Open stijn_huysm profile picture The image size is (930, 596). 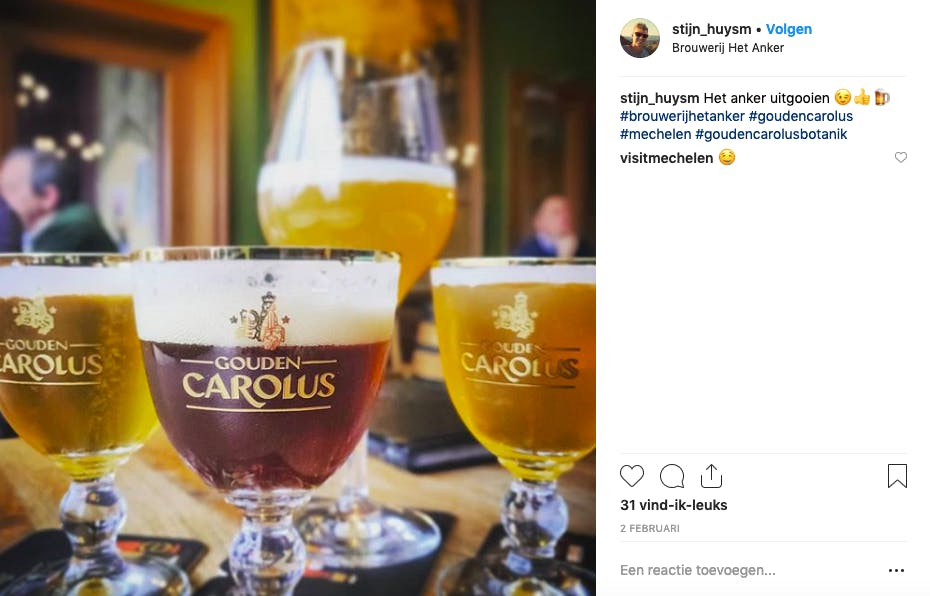[640, 38]
